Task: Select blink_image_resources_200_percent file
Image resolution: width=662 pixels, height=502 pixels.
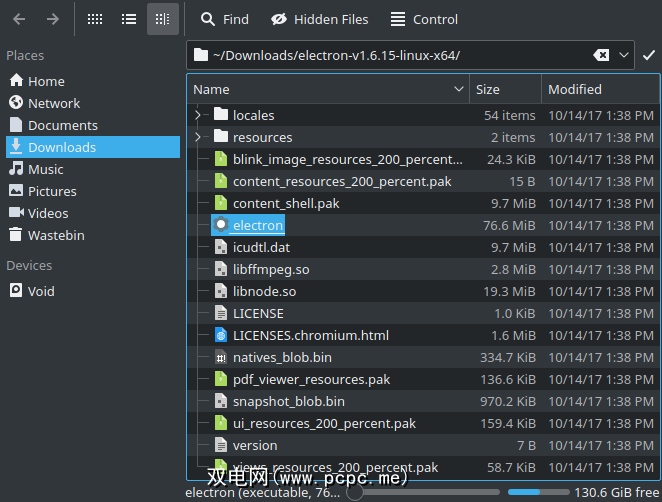Action: [x=348, y=159]
